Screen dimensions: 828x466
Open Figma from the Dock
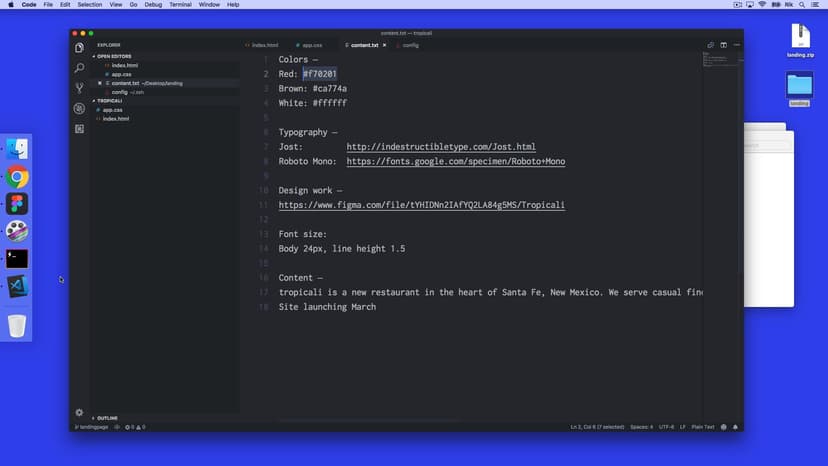(x=17, y=204)
